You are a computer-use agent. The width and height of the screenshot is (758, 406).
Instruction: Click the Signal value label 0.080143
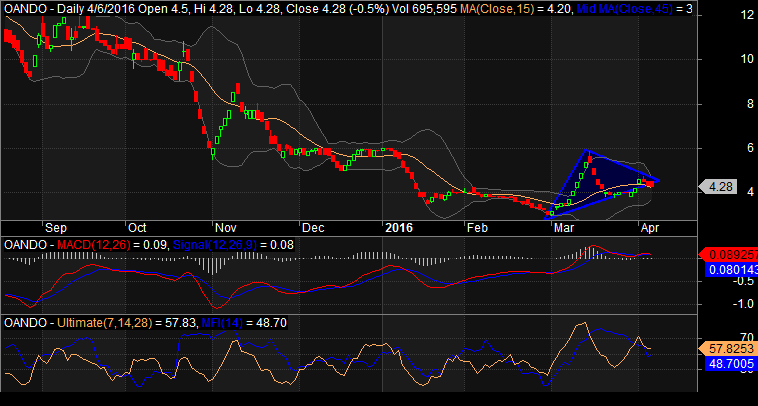(x=732, y=268)
